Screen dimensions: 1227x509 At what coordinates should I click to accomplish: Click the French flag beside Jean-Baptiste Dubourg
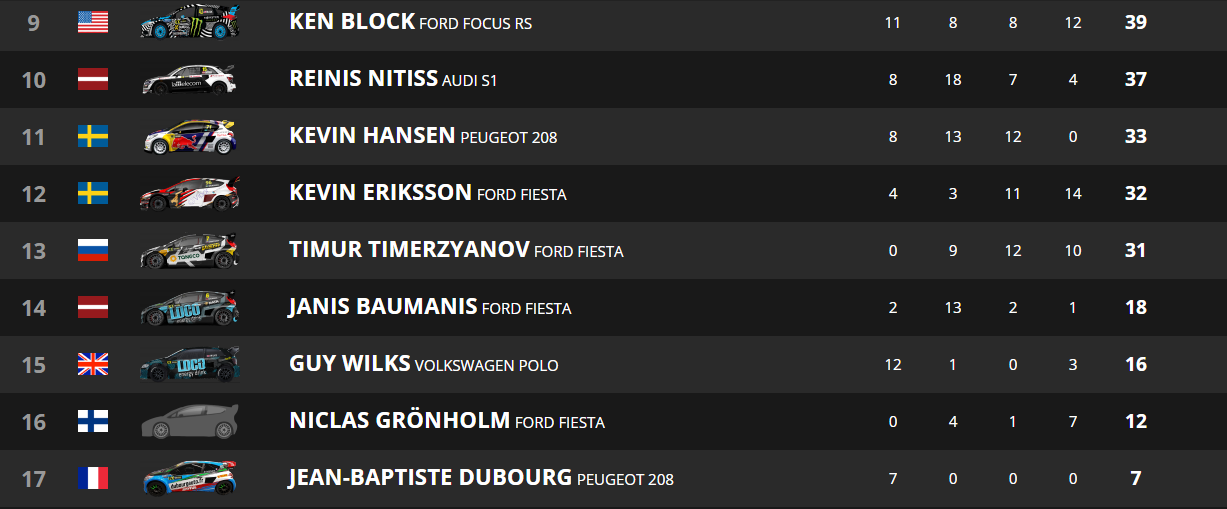click(93, 478)
